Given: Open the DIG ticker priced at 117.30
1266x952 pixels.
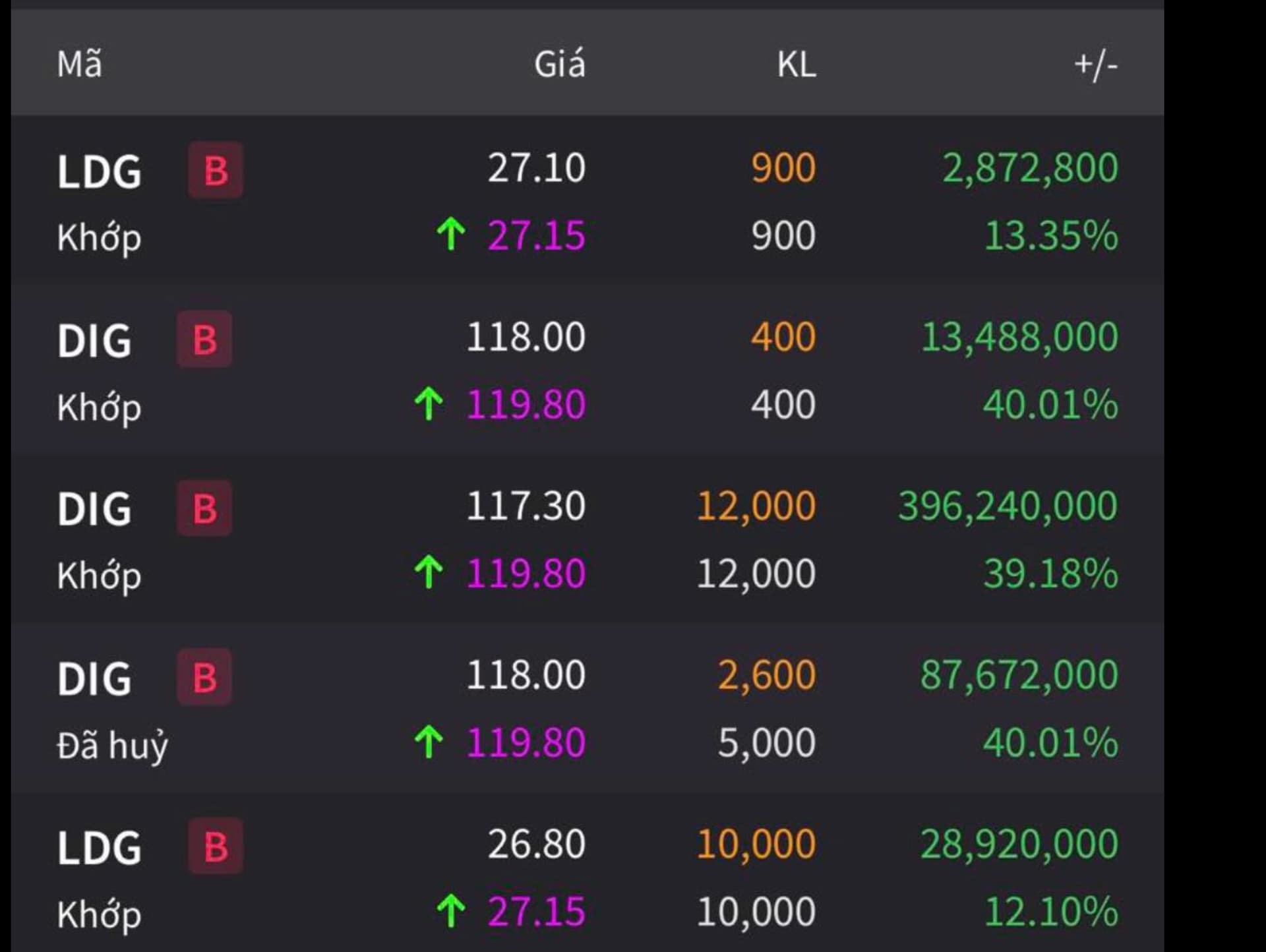Looking at the screenshot, I should [x=94, y=509].
